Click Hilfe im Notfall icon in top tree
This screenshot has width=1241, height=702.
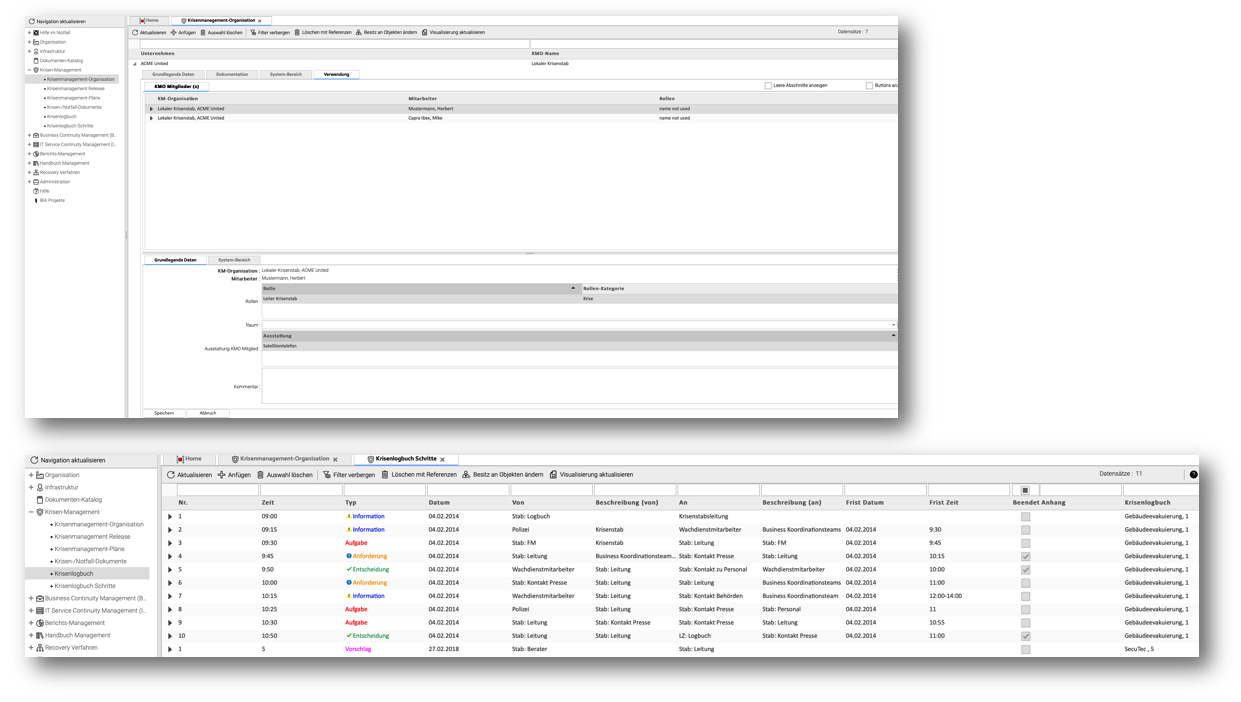(36, 32)
